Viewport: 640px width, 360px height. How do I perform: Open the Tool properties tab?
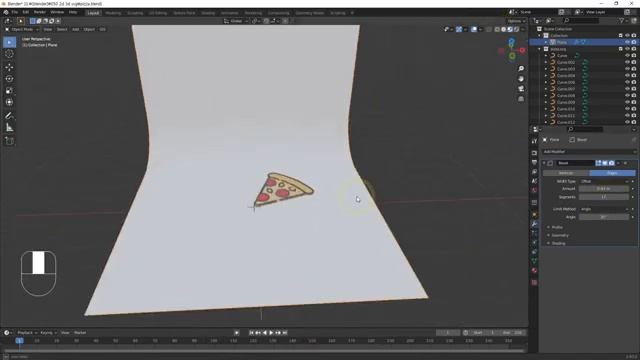click(534, 141)
